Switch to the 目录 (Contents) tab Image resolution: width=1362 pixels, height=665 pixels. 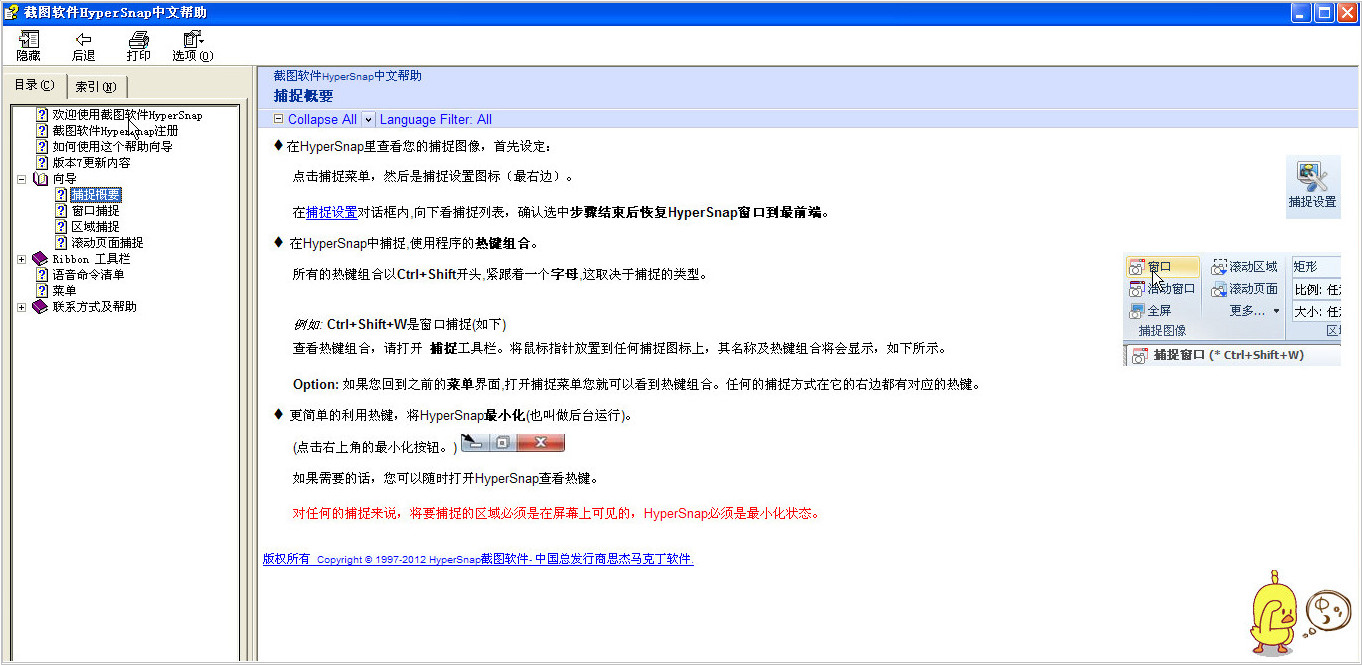[34, 85]
